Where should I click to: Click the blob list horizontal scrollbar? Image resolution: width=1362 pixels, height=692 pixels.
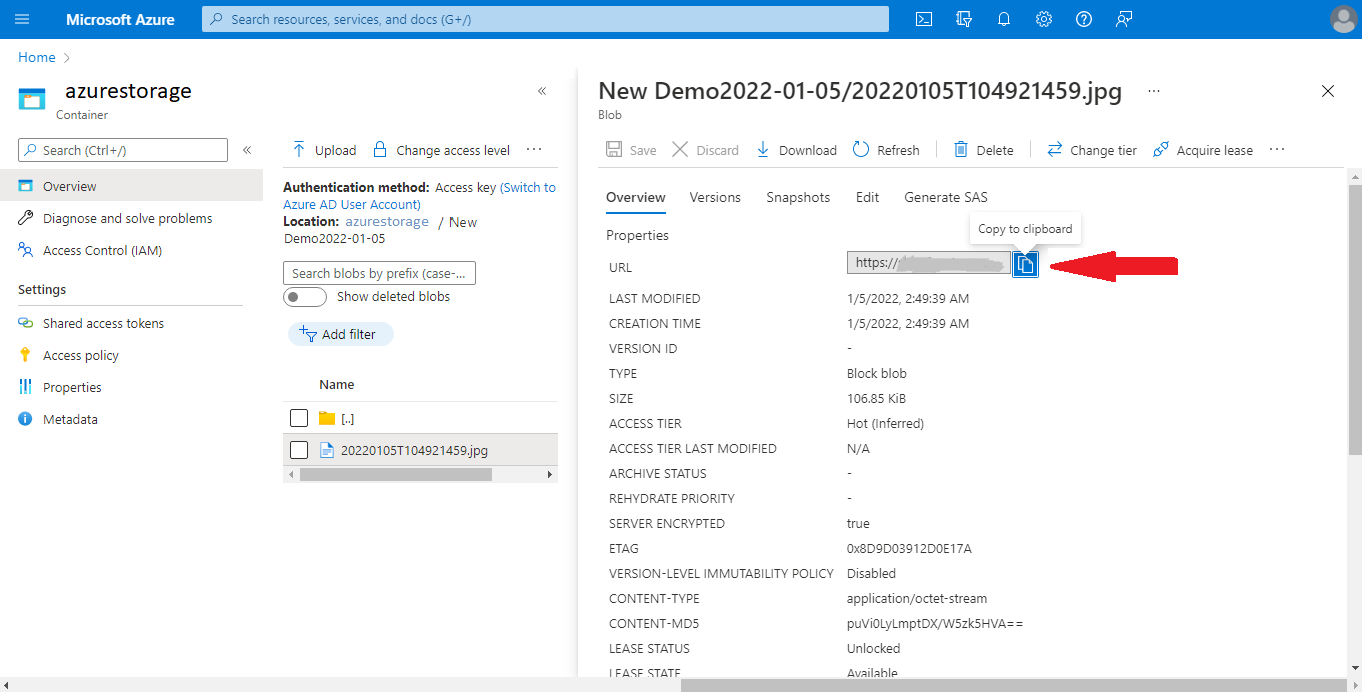point(396,475)
